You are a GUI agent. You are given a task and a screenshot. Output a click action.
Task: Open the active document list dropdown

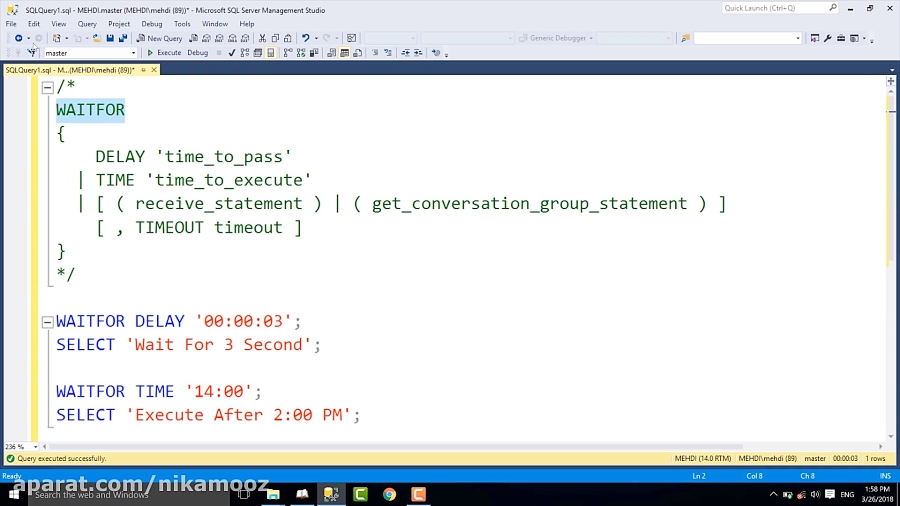891,70
